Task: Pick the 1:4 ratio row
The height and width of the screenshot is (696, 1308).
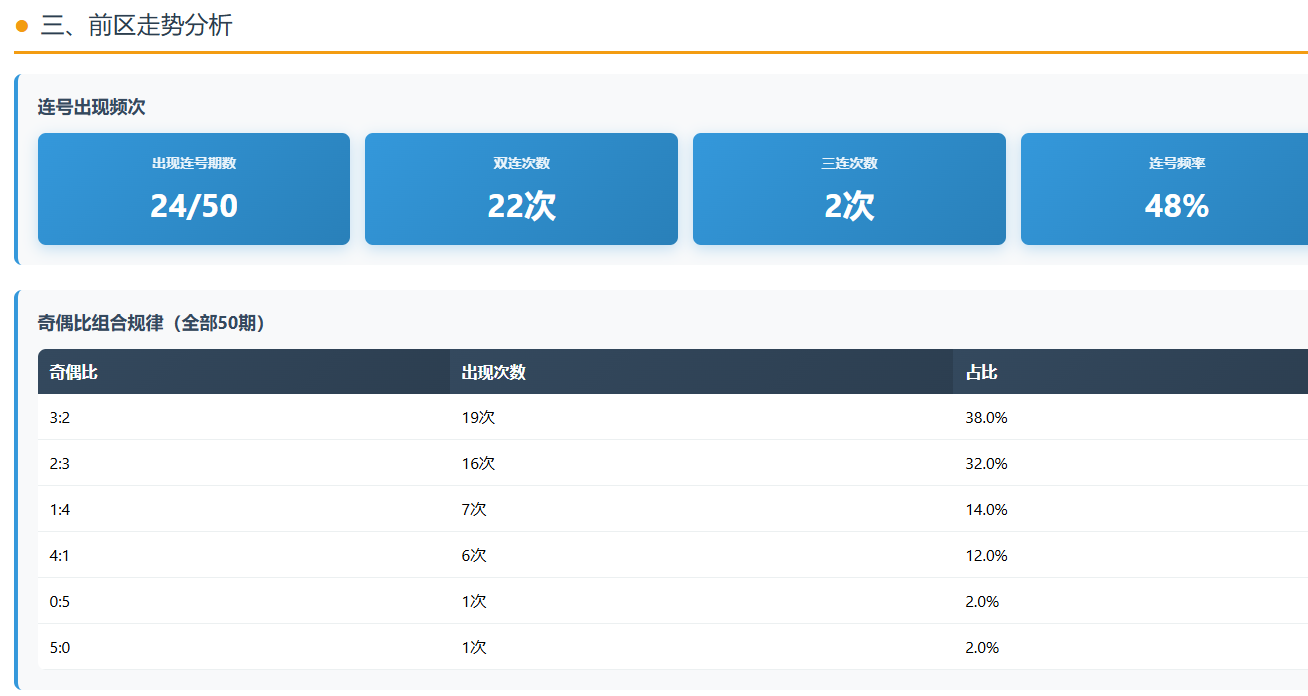Action: point(60,510)
